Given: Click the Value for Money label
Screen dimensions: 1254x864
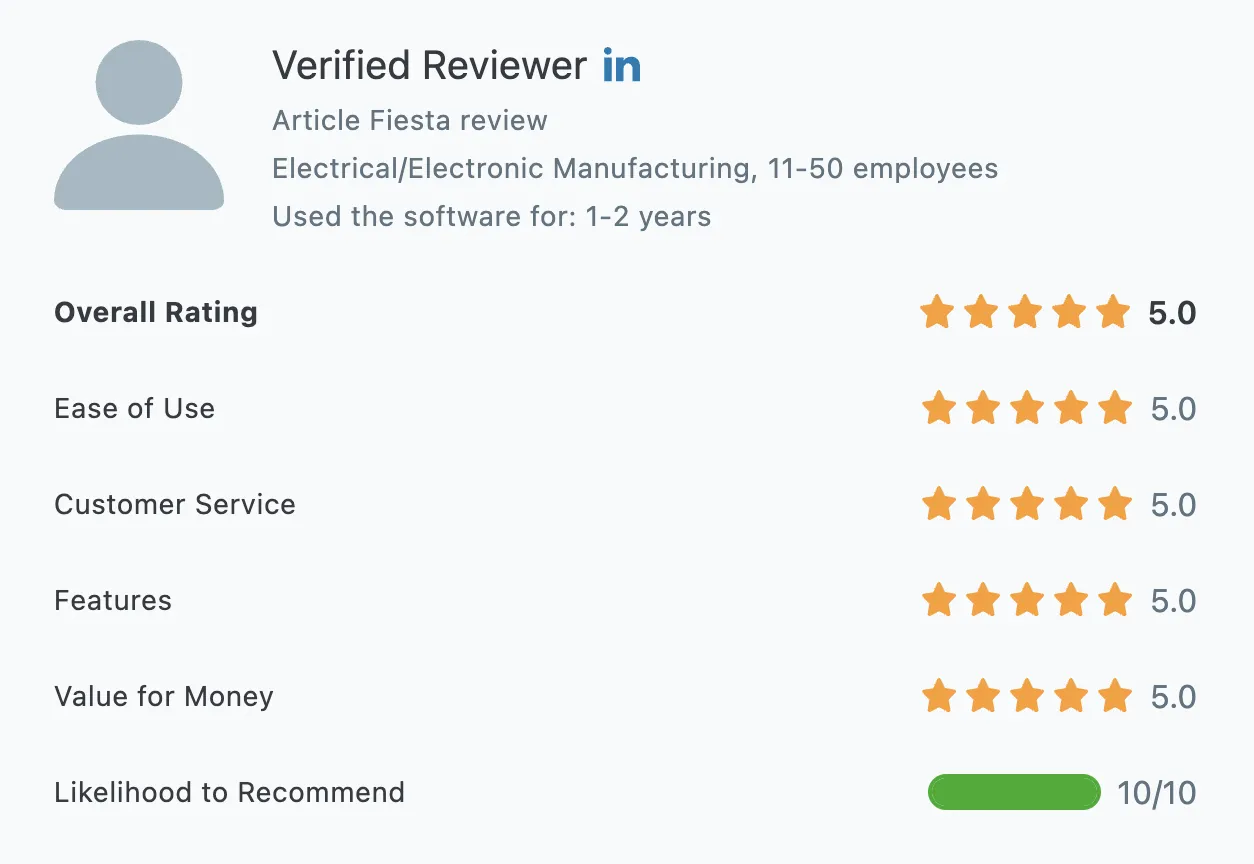Looking at the screenshot, I should coord(164,697).
